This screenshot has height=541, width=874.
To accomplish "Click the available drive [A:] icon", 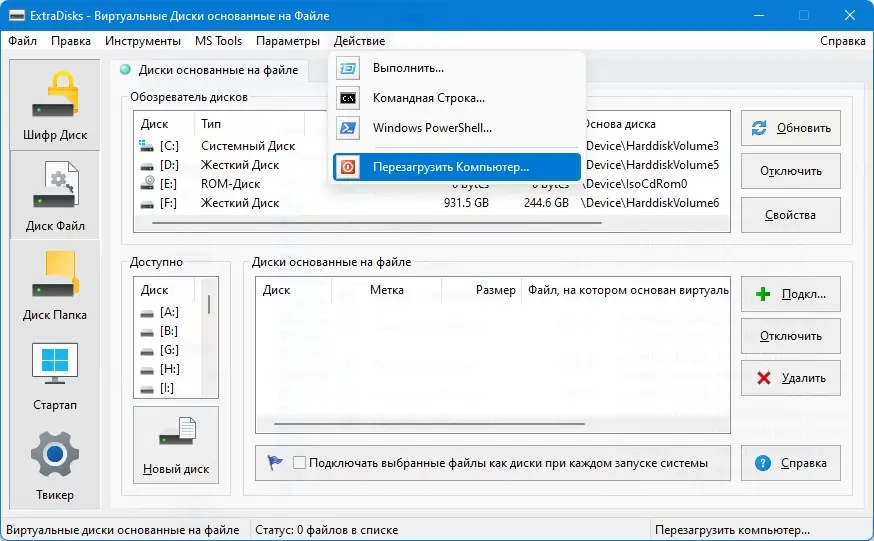I will pos(147,313).
